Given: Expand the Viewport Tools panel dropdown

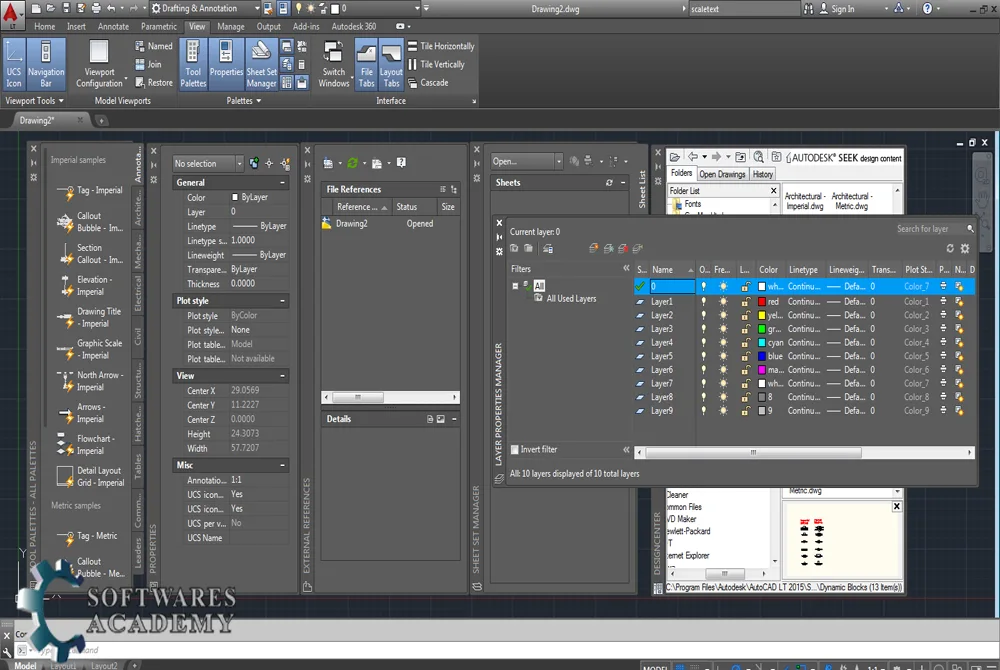Looking at the screenshot, I should 34,101.
